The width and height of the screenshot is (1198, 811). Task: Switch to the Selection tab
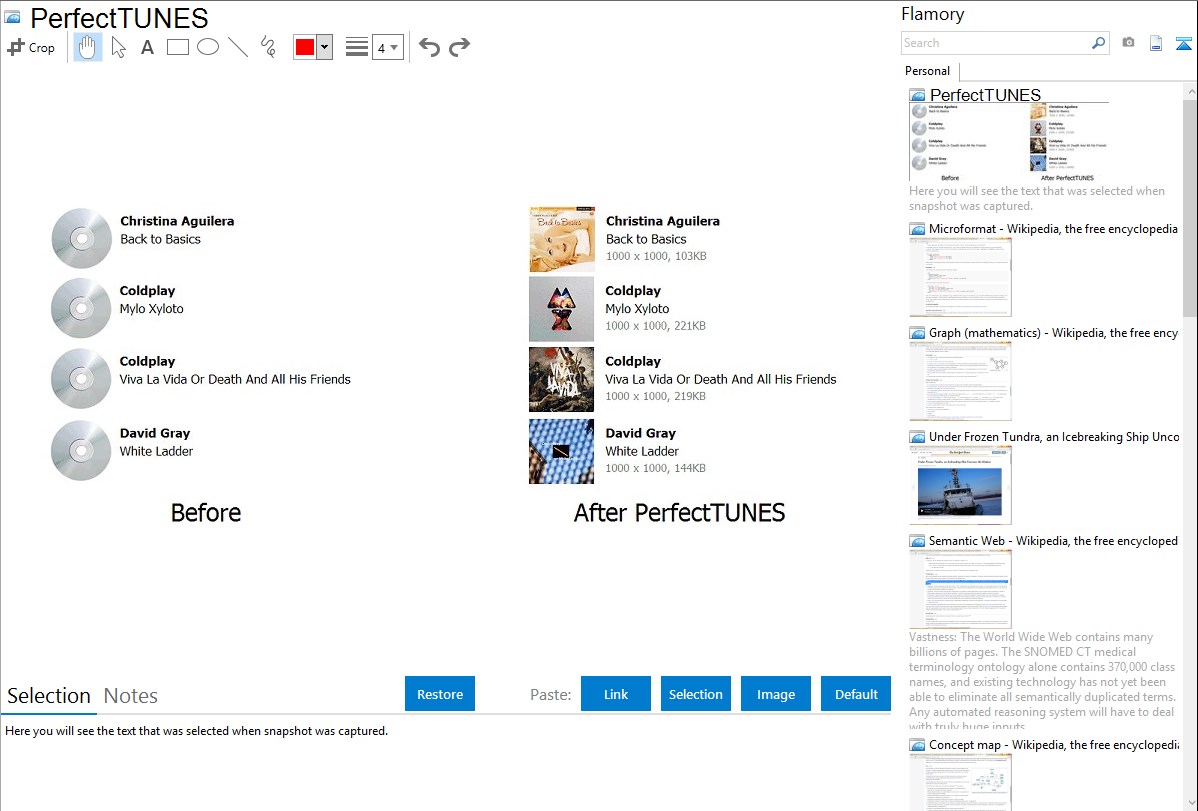(49, 696)
